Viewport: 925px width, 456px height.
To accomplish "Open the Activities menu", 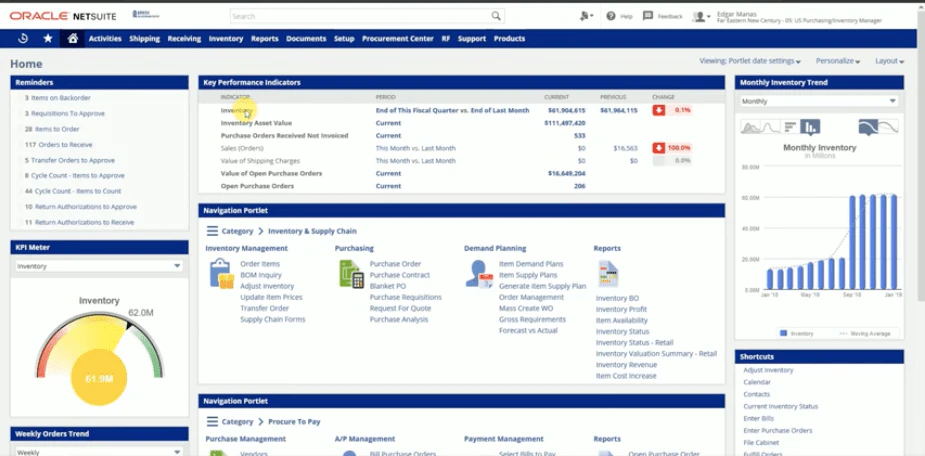I will tap(105, 38).
